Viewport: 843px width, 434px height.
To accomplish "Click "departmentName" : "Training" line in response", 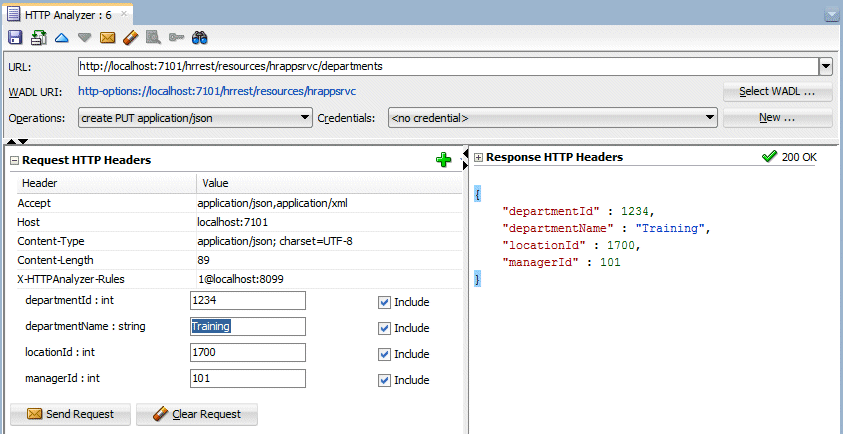I will [606, 228].
